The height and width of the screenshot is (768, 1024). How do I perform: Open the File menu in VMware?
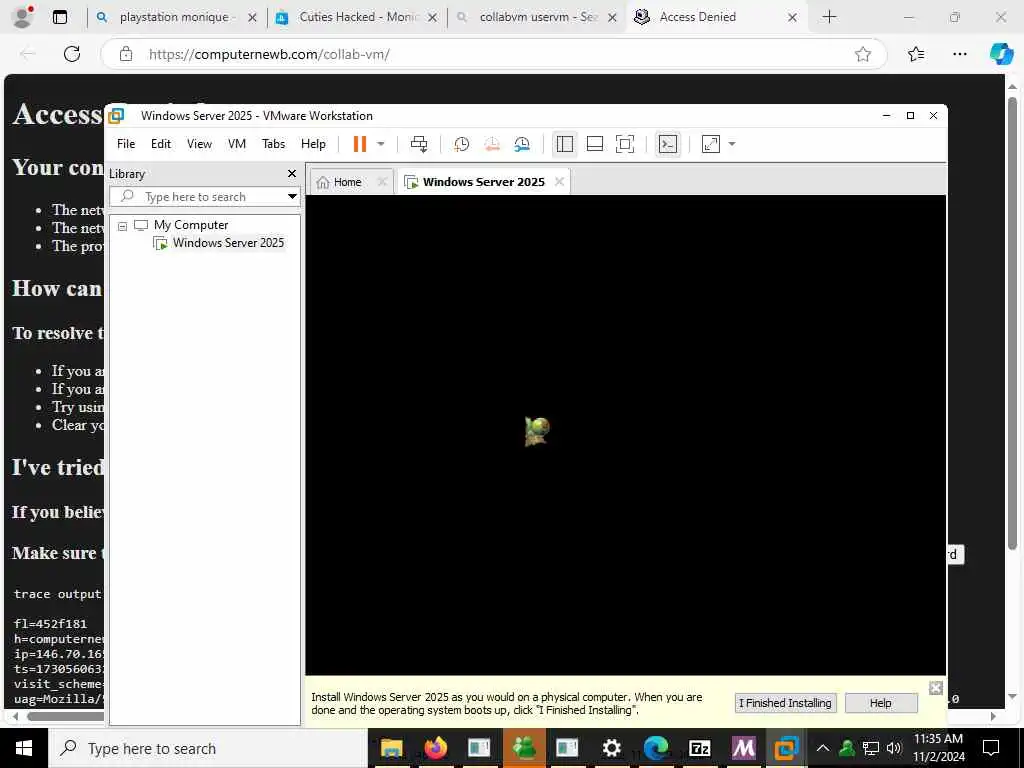coord(126,144)
